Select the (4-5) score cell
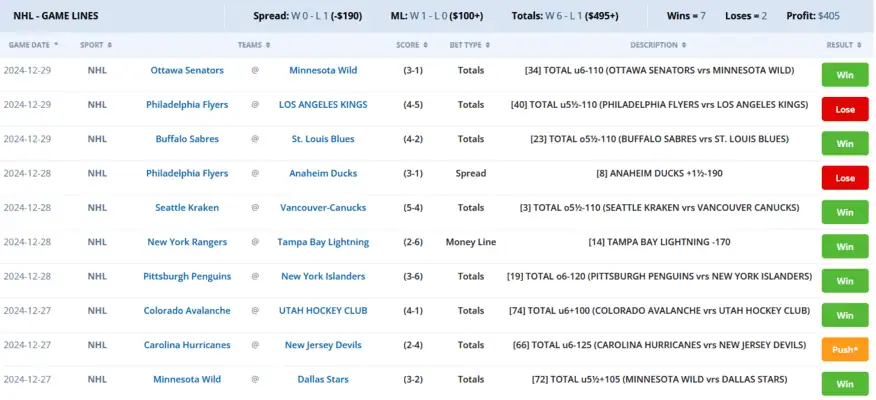The height and width of the screenshot is (400, 876). [x=413, y=104]
